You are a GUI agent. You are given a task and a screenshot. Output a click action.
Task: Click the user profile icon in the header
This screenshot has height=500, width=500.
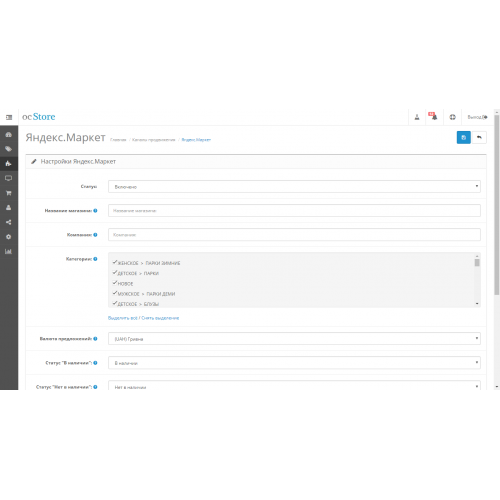[417, 117]
